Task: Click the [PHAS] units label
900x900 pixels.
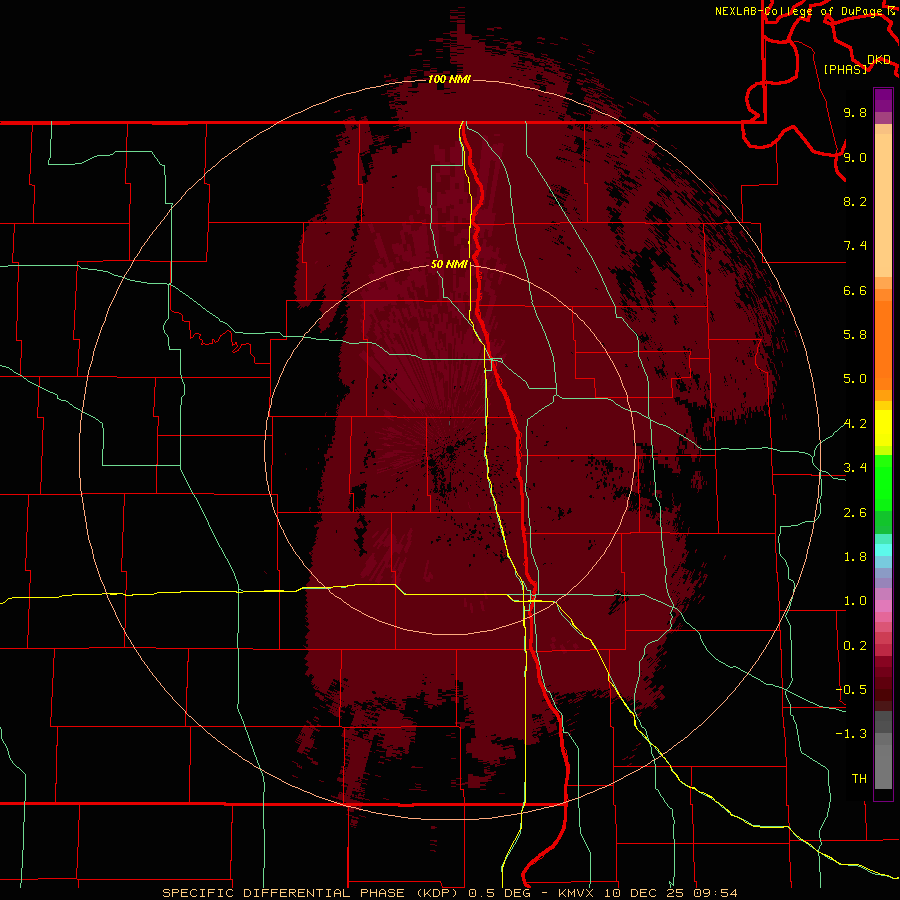Action: pyautogui.click(x=845, y=70)
